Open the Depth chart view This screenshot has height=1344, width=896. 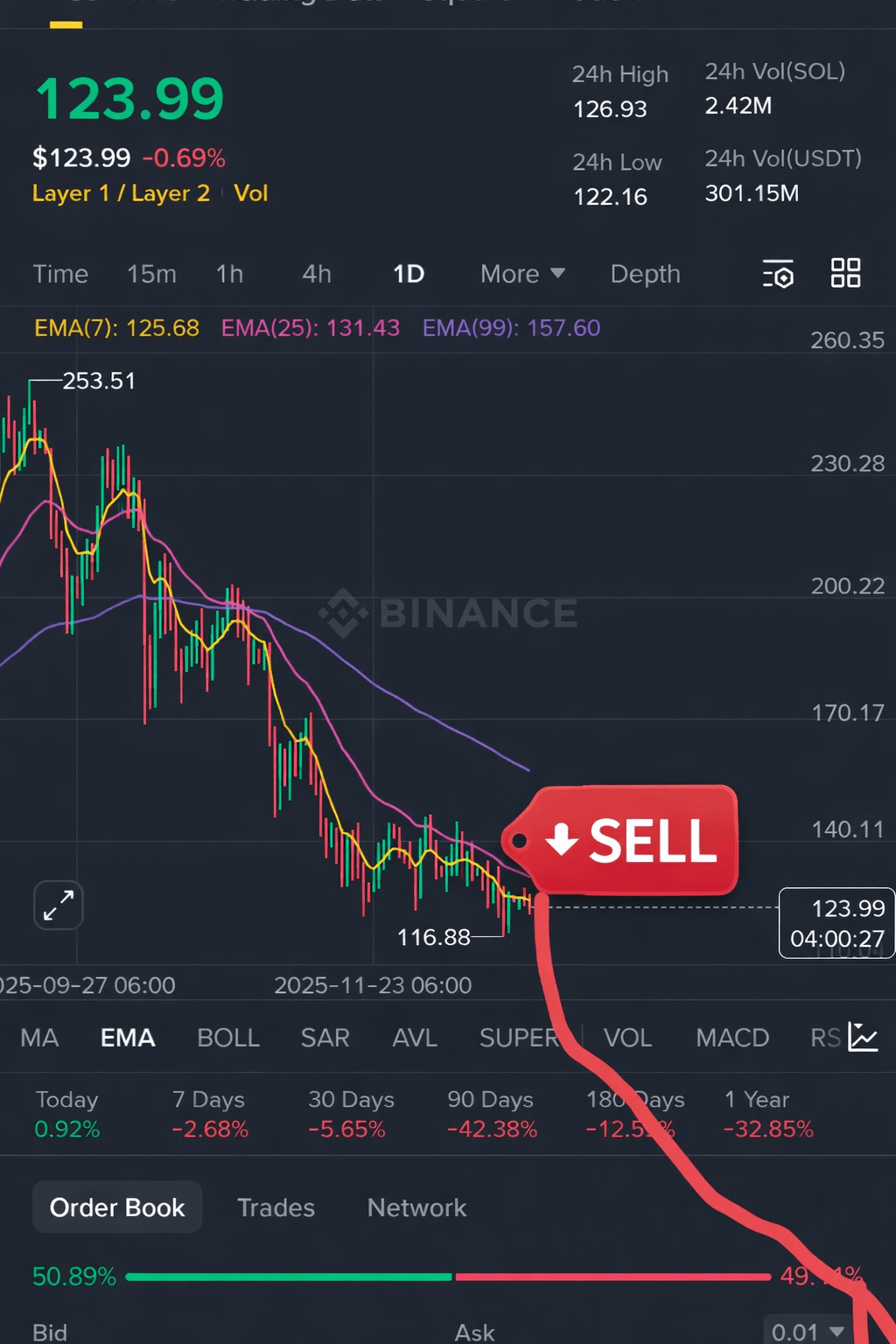[645, 274]
